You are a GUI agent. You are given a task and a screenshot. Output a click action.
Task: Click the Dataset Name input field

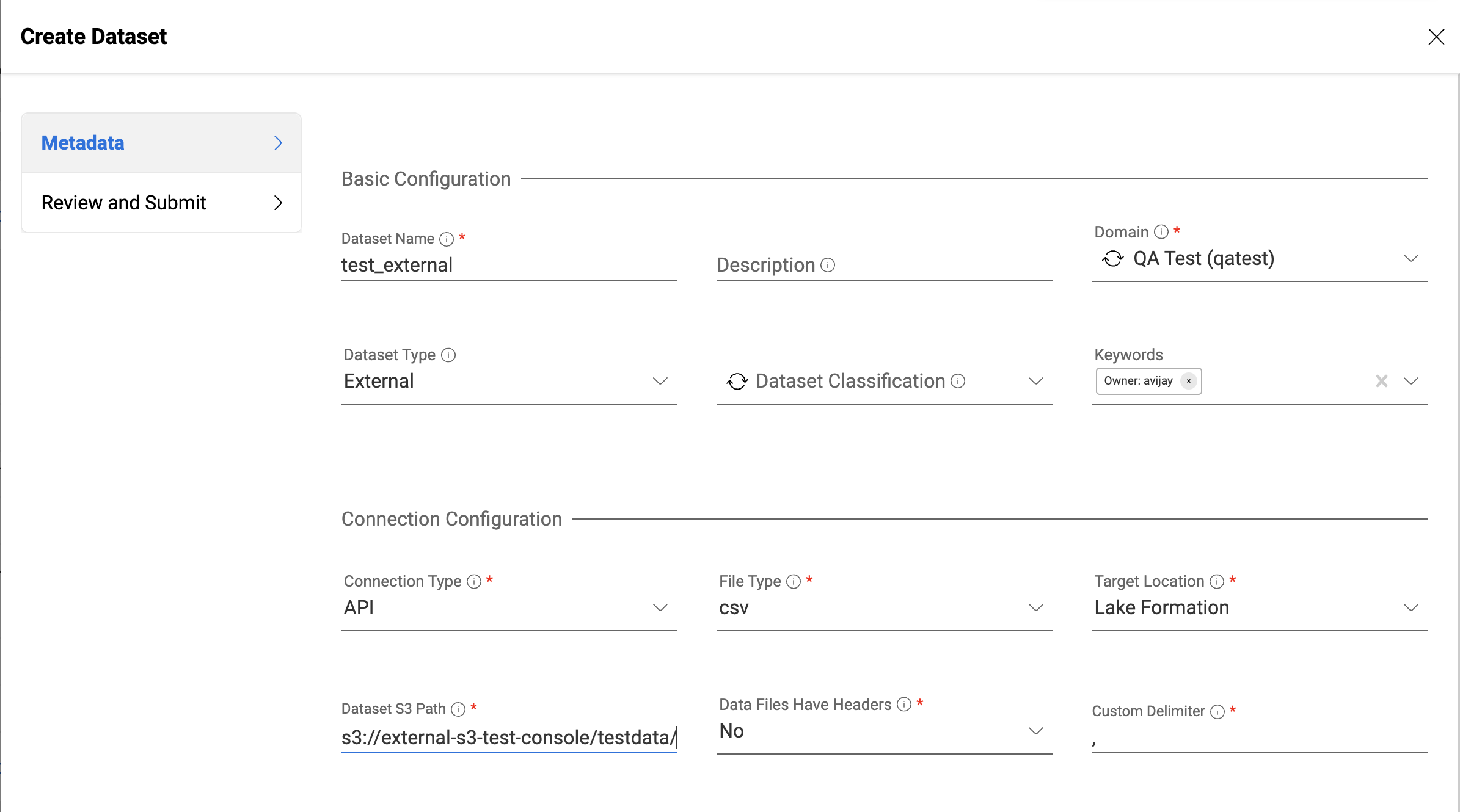point(509,265)
